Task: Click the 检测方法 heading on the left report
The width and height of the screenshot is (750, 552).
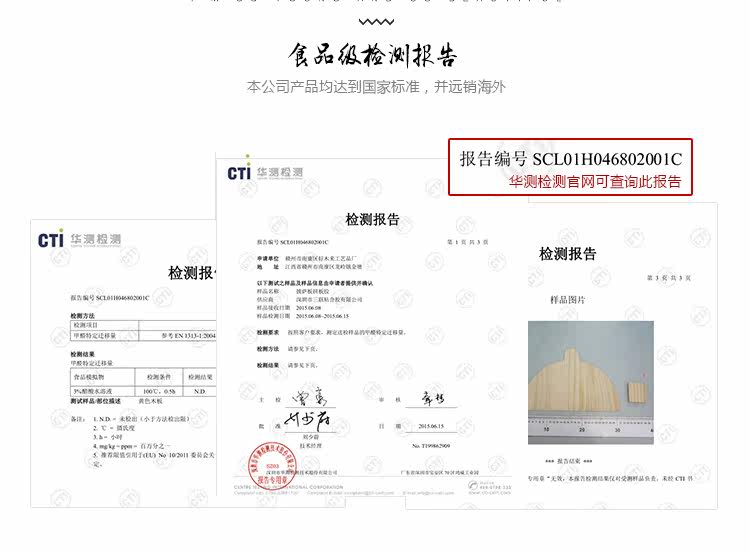Action: point(82,316)
